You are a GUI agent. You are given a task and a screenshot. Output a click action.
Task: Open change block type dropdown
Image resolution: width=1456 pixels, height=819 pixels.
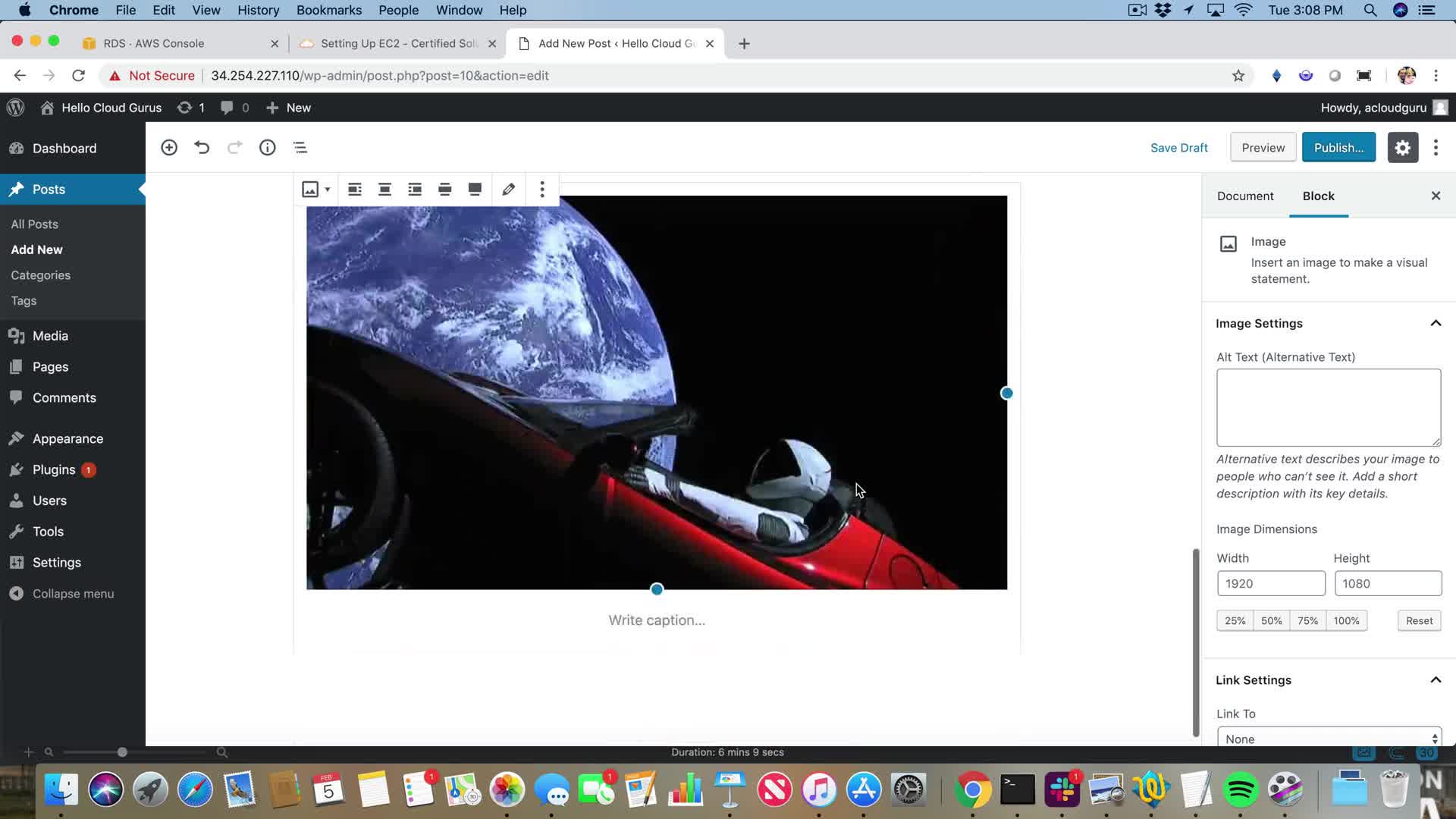click(x=315, y=189)
